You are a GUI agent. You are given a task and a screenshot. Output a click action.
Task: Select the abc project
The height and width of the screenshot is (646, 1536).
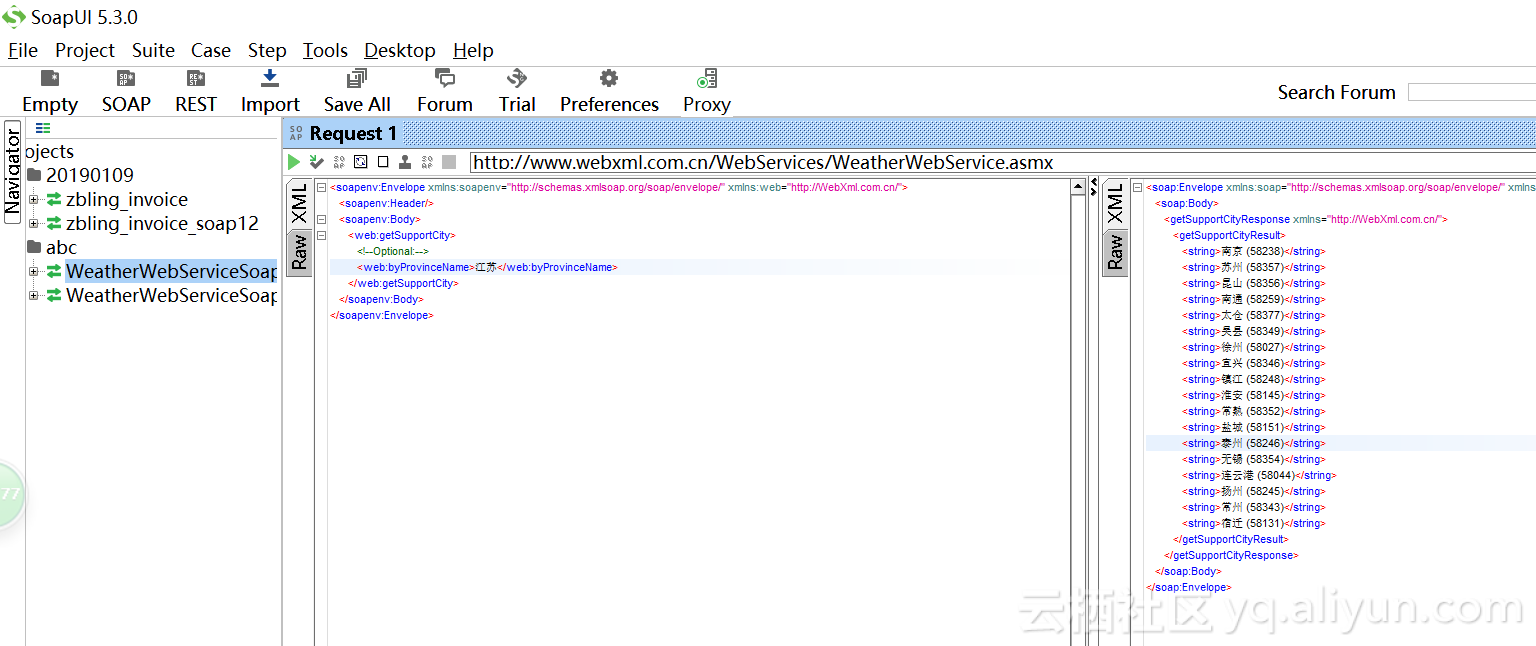click(61, 248)
